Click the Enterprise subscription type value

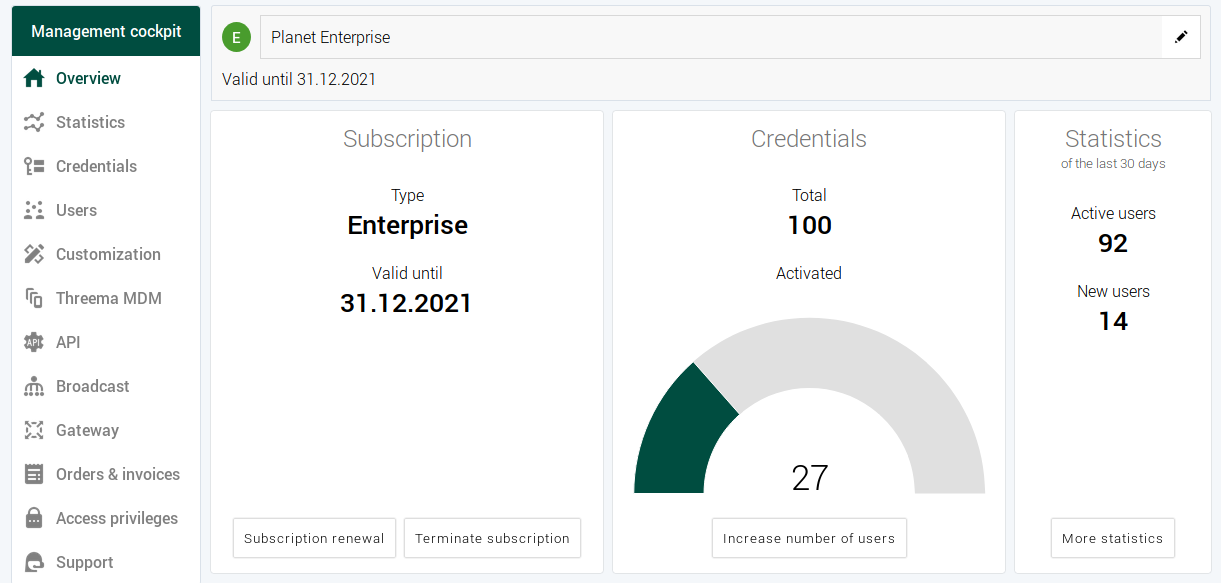point(408,225)
